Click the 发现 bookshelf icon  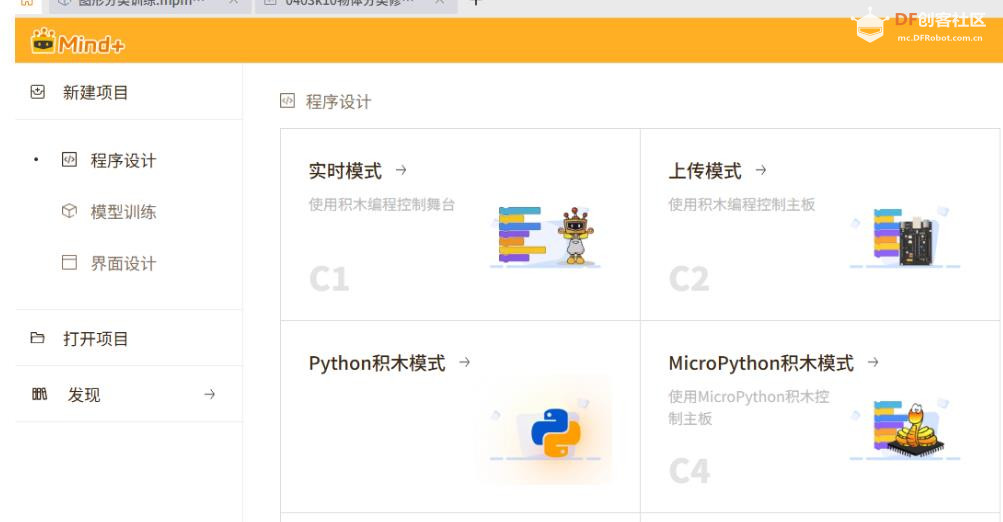(x=40, y=394)
